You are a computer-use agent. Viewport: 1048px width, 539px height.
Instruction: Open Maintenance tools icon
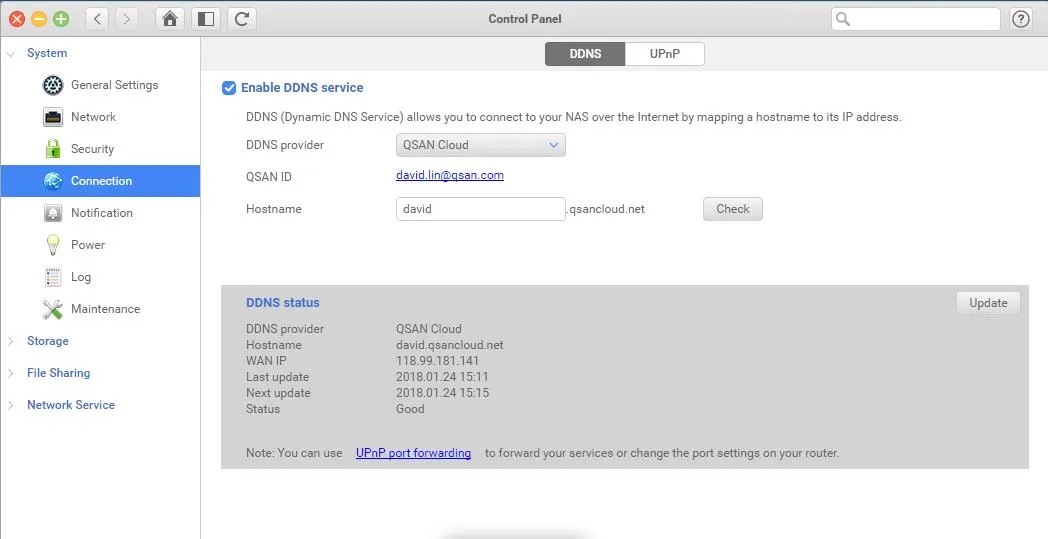[x=53, y=309]
